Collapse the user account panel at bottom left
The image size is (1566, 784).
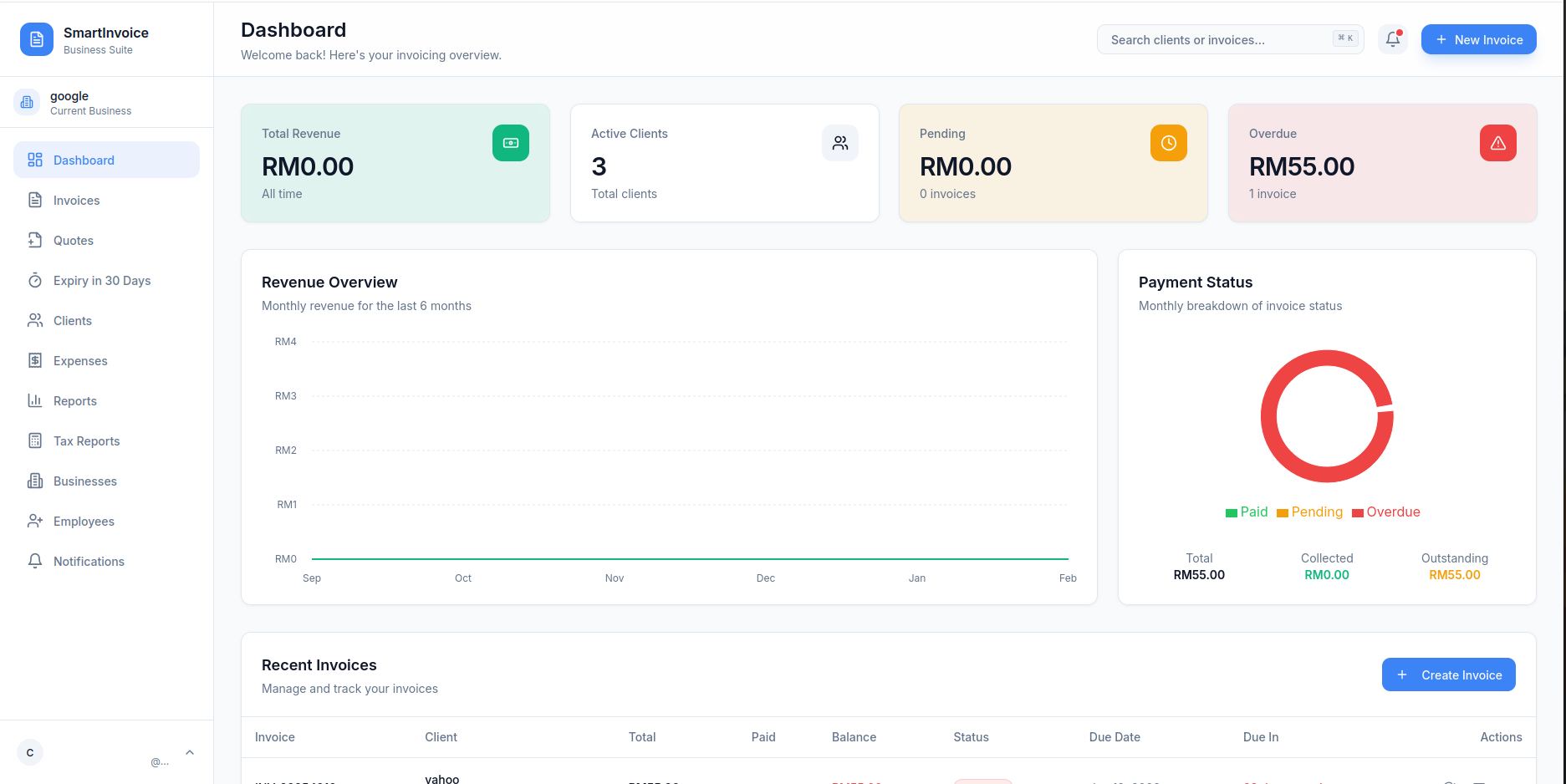tap(190, 751)
